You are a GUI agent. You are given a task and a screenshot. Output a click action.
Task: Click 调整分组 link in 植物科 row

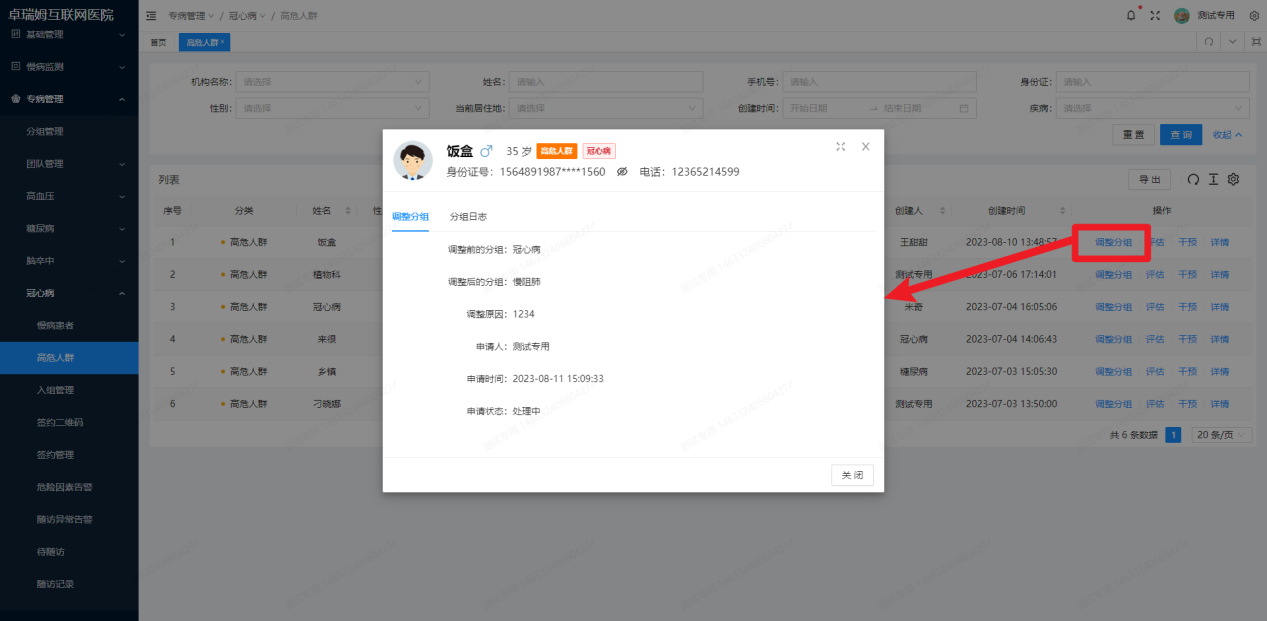coord(1114,274)
